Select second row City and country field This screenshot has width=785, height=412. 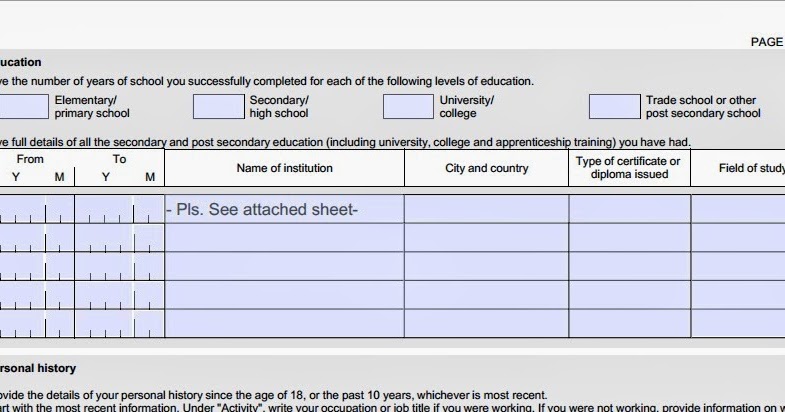[487, 238]
